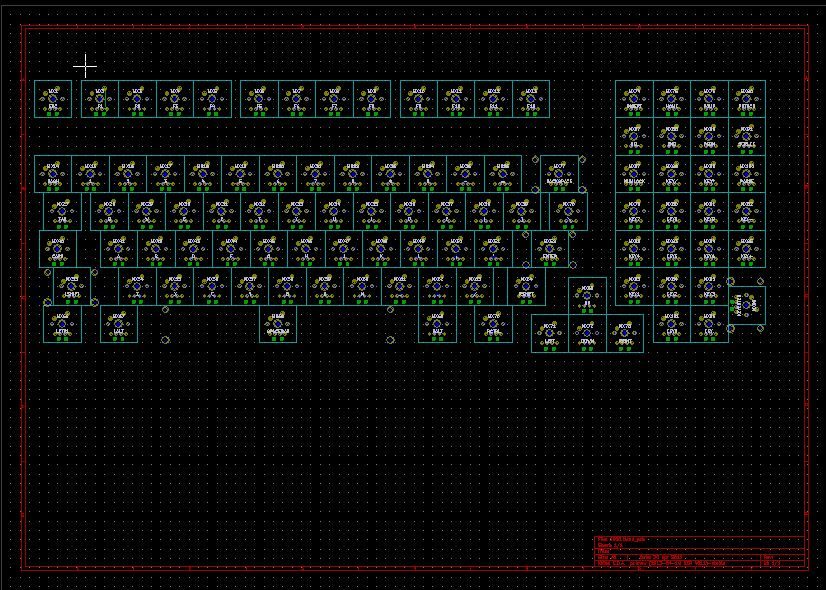The height and width of the screenshot is (590, 826).
Task: Click the BACKSPACE key switch footprint
Action: [559, 174]
